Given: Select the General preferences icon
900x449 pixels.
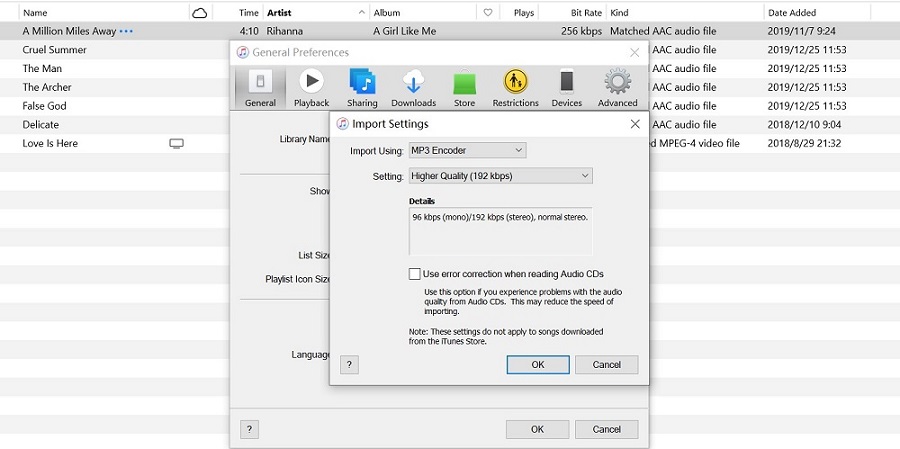Looking at the screenshot, I should point(260,87).
